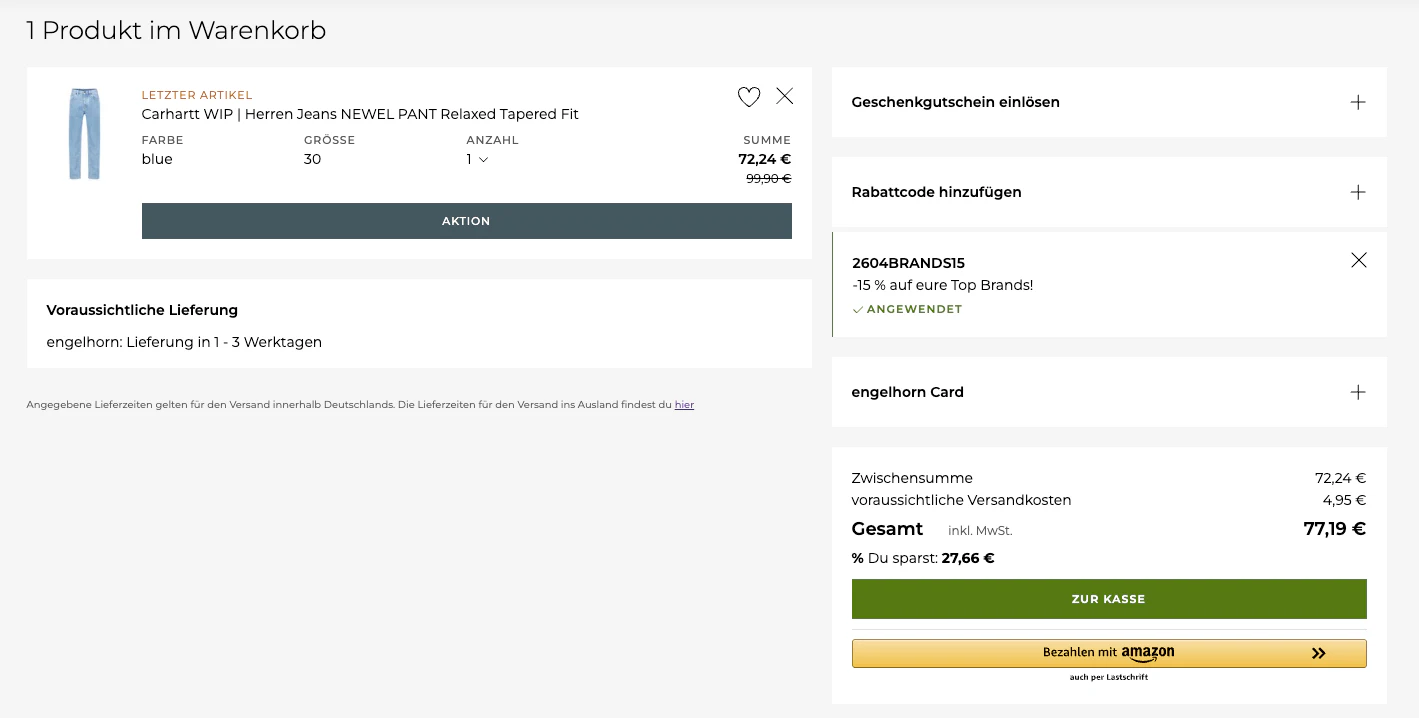Expand Rabattcode hinzufügen with plus icon
The image size is (1419, 718).
click(1358, 192)
